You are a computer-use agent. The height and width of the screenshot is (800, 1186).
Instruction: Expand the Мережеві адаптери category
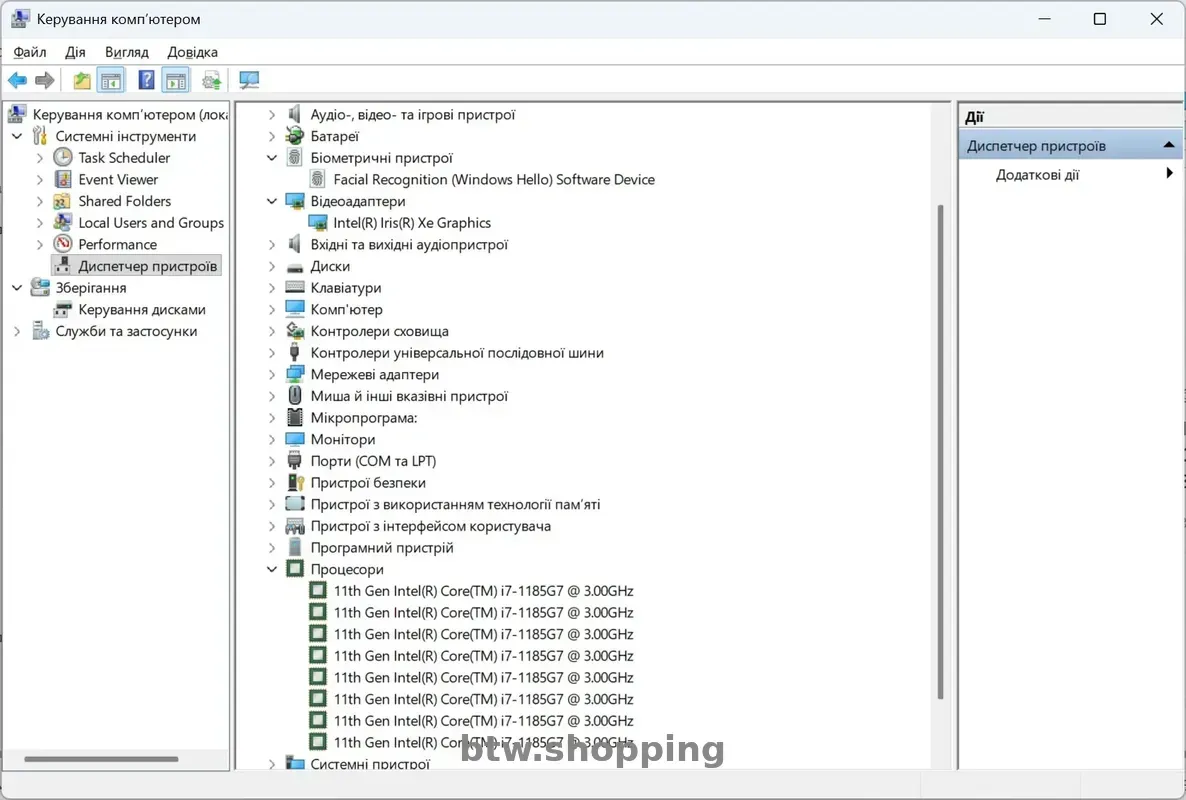272,375
